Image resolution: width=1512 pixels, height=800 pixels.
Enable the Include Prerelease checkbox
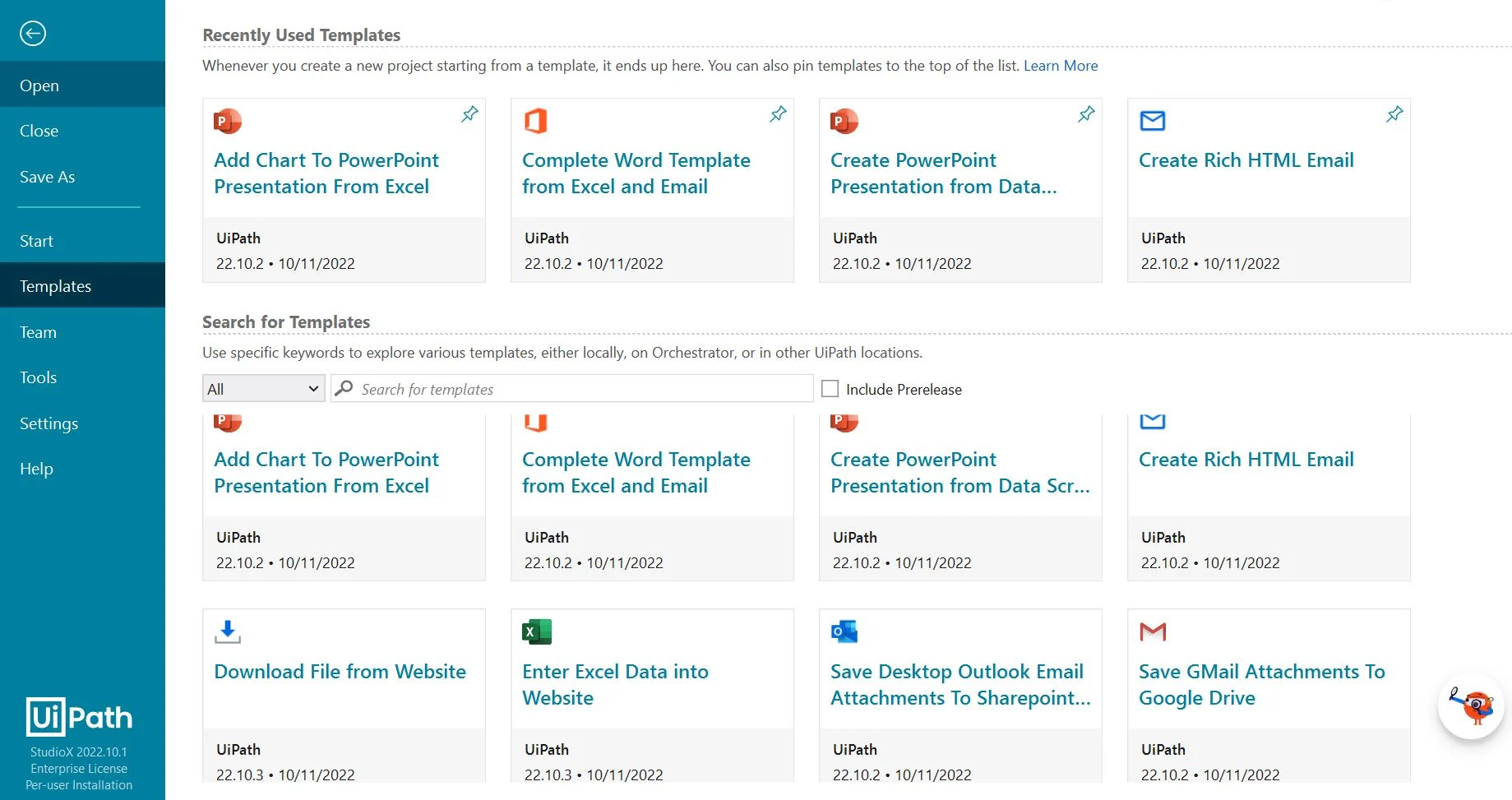pos(830,389)
